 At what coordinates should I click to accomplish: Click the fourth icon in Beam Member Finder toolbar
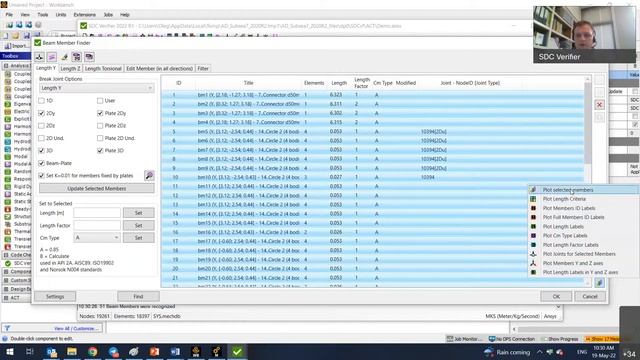point(77,57)
